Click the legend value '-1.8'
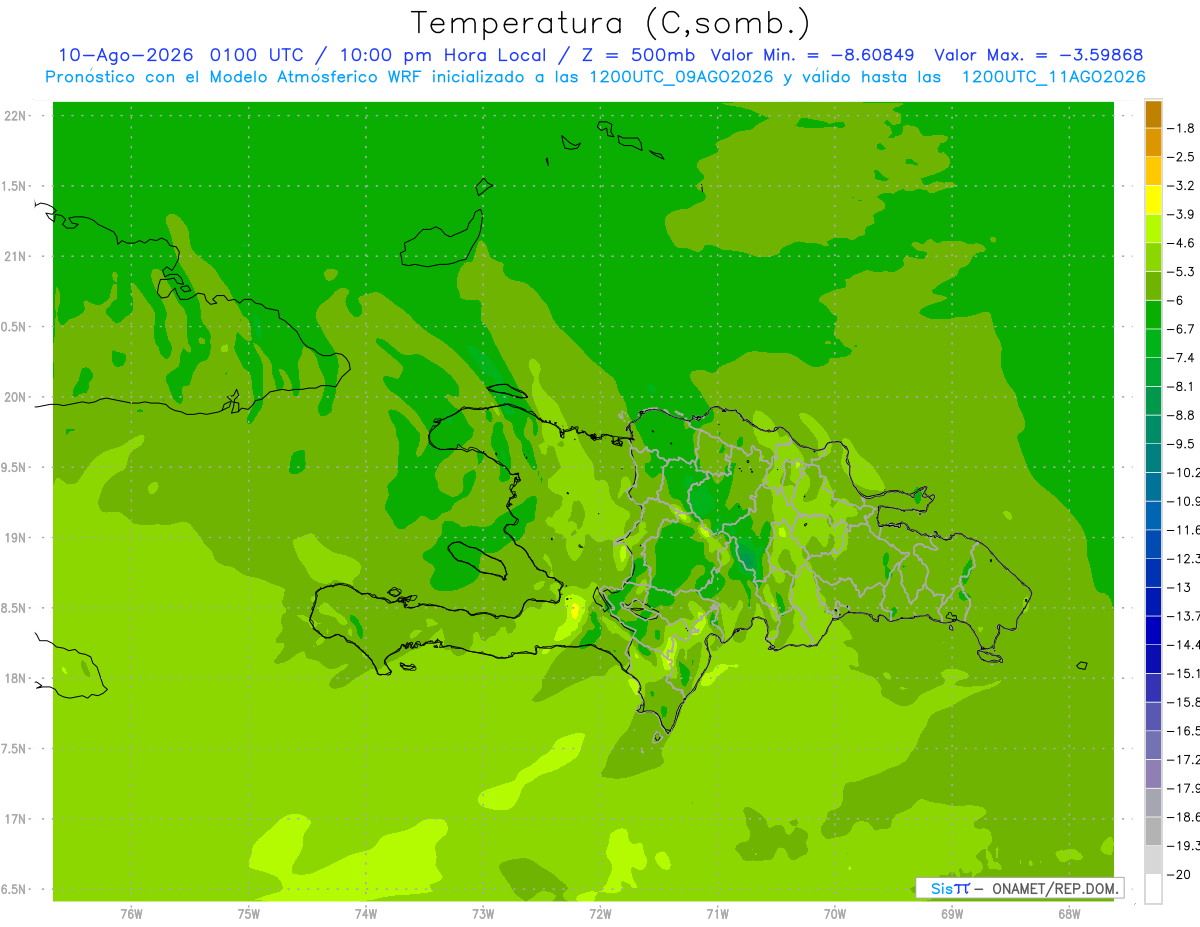1200x927 pixels. (1181, 128)
